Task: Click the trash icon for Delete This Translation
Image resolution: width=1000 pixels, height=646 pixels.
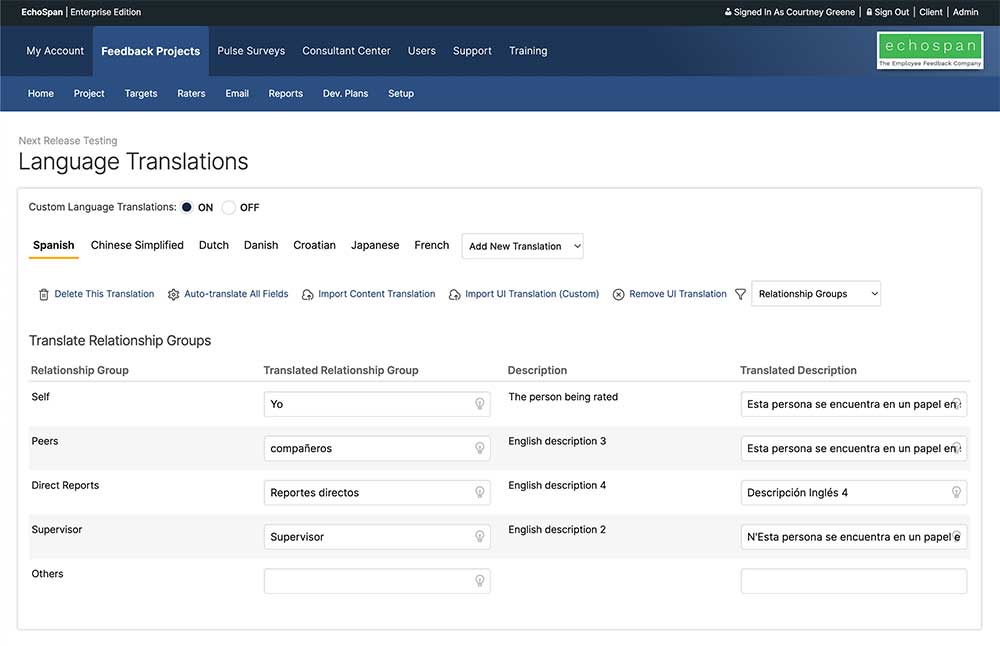Action: click(44, 294)
